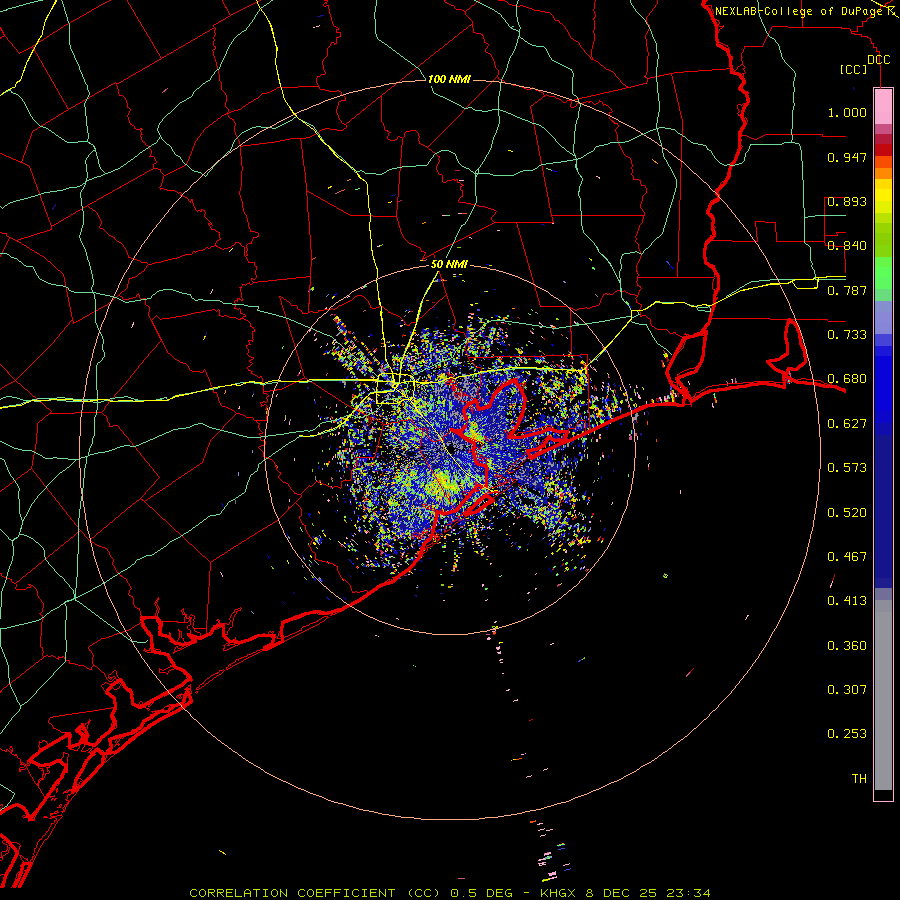Click the 100 NMI range ring label
The width and height of the screenshot is (900, 900).
(x=449, y=79)
